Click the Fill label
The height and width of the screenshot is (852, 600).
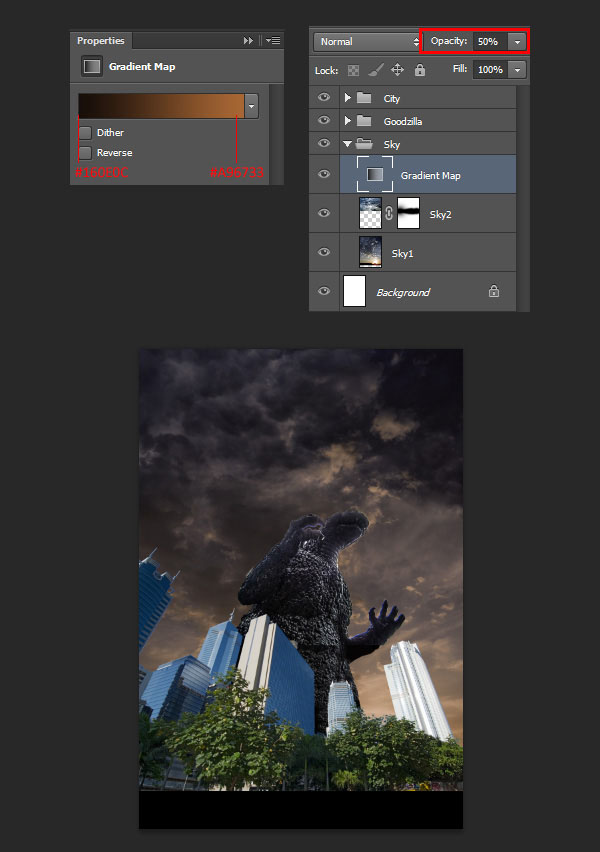[x=460, y=68]
